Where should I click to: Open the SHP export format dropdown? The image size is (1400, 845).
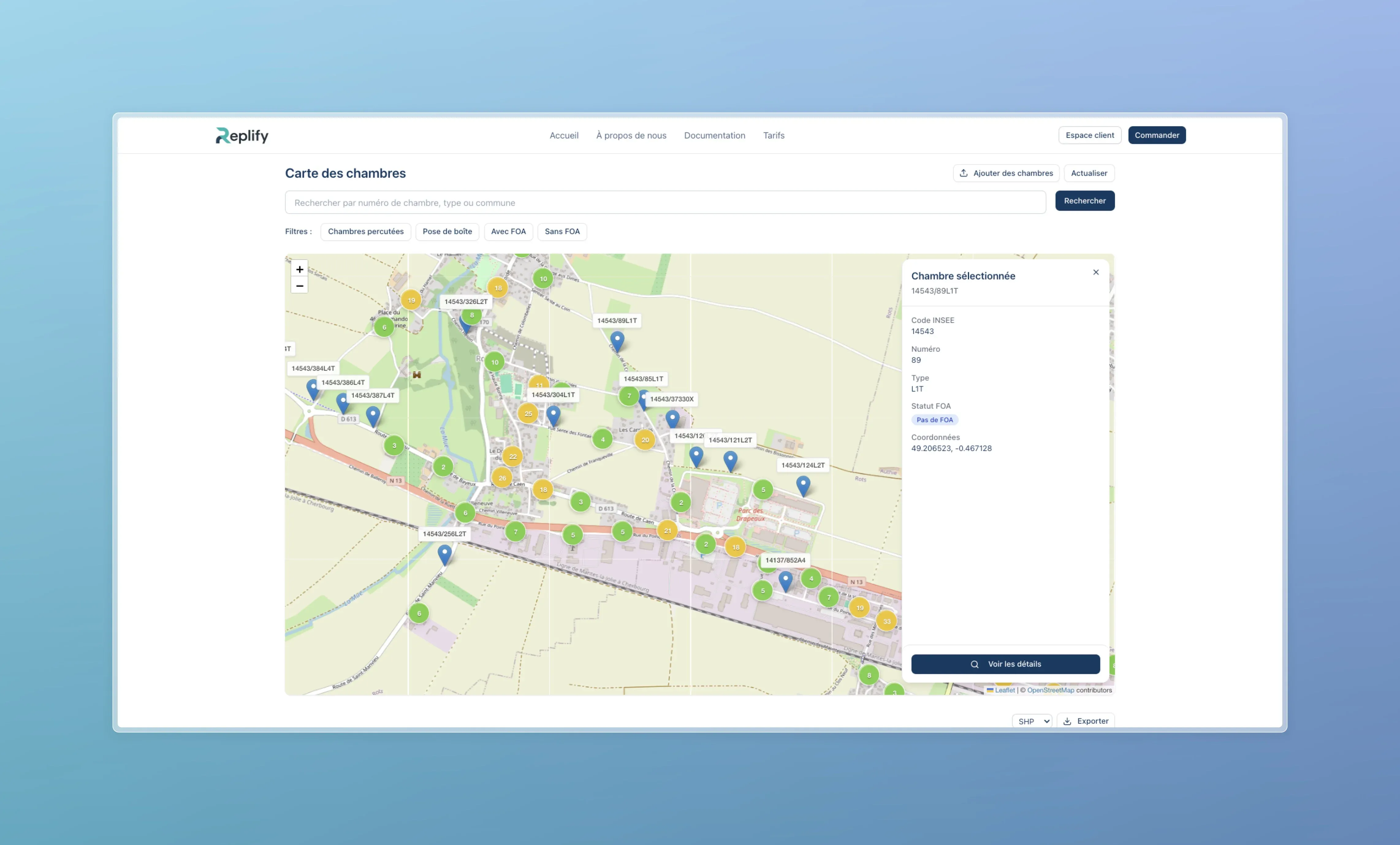coord(1032,721)
